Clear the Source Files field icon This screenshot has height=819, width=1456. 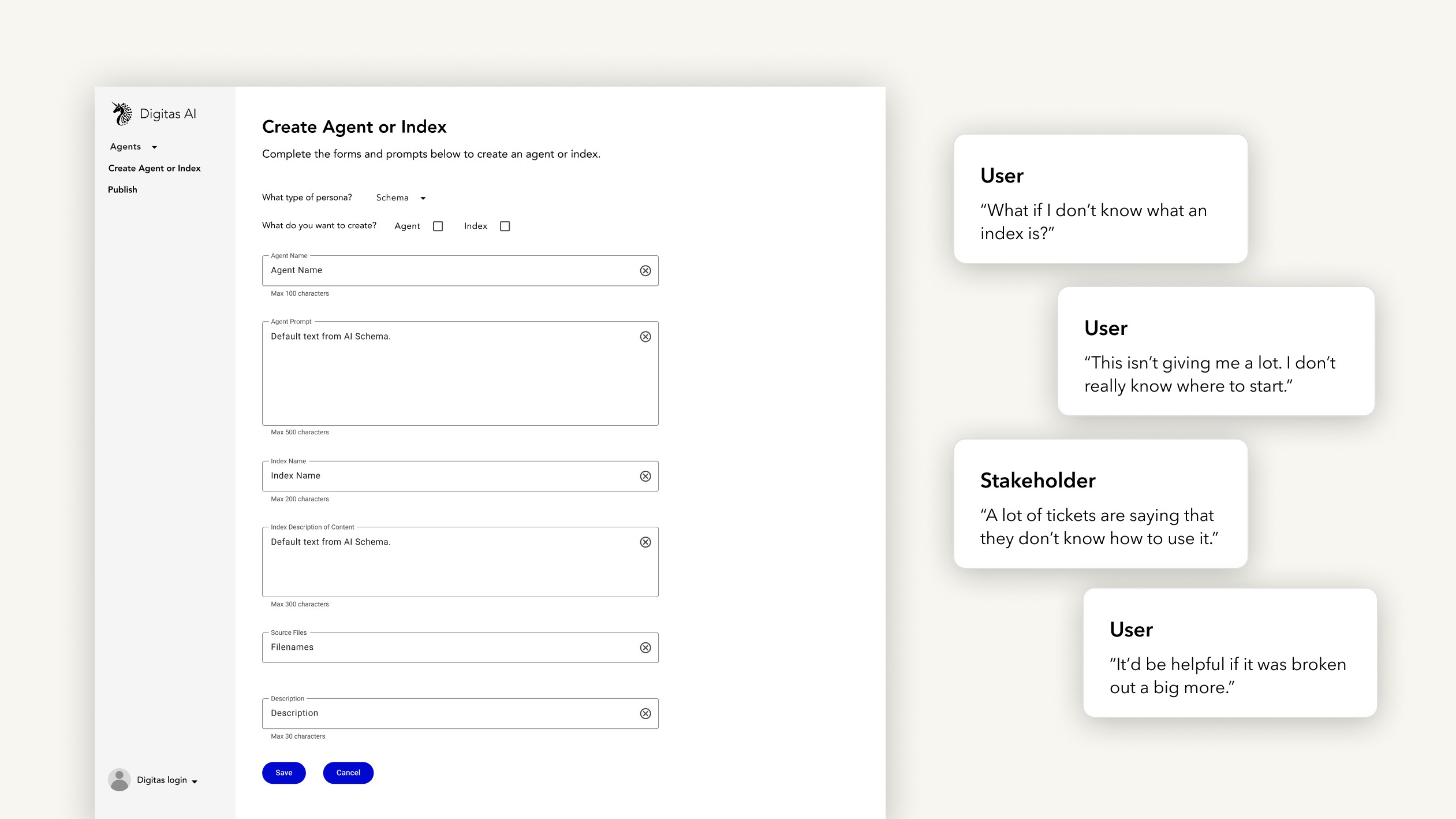(645, 648)
